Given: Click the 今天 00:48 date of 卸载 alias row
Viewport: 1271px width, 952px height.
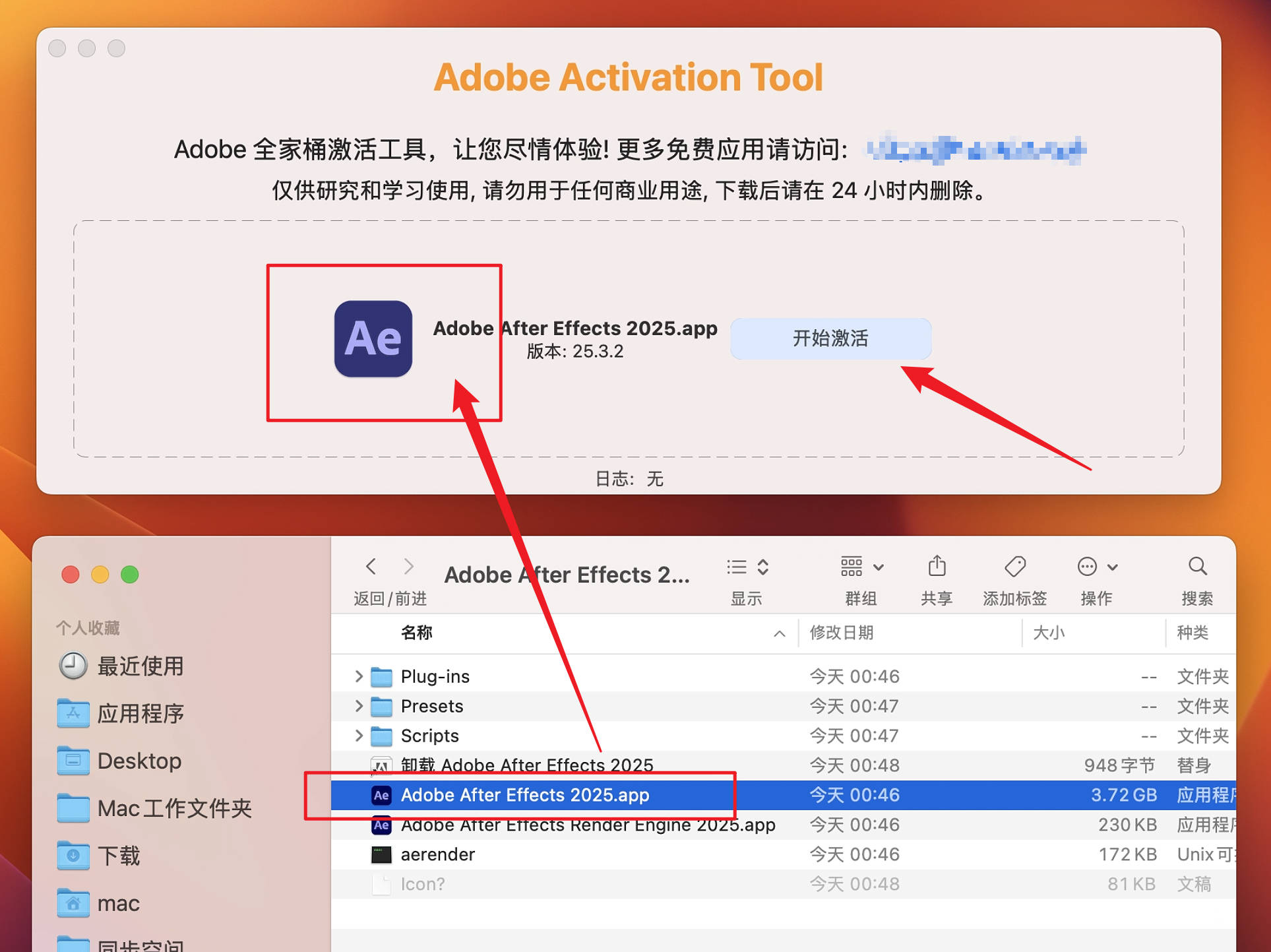Looking at the screenshot, I should point(854,765).
